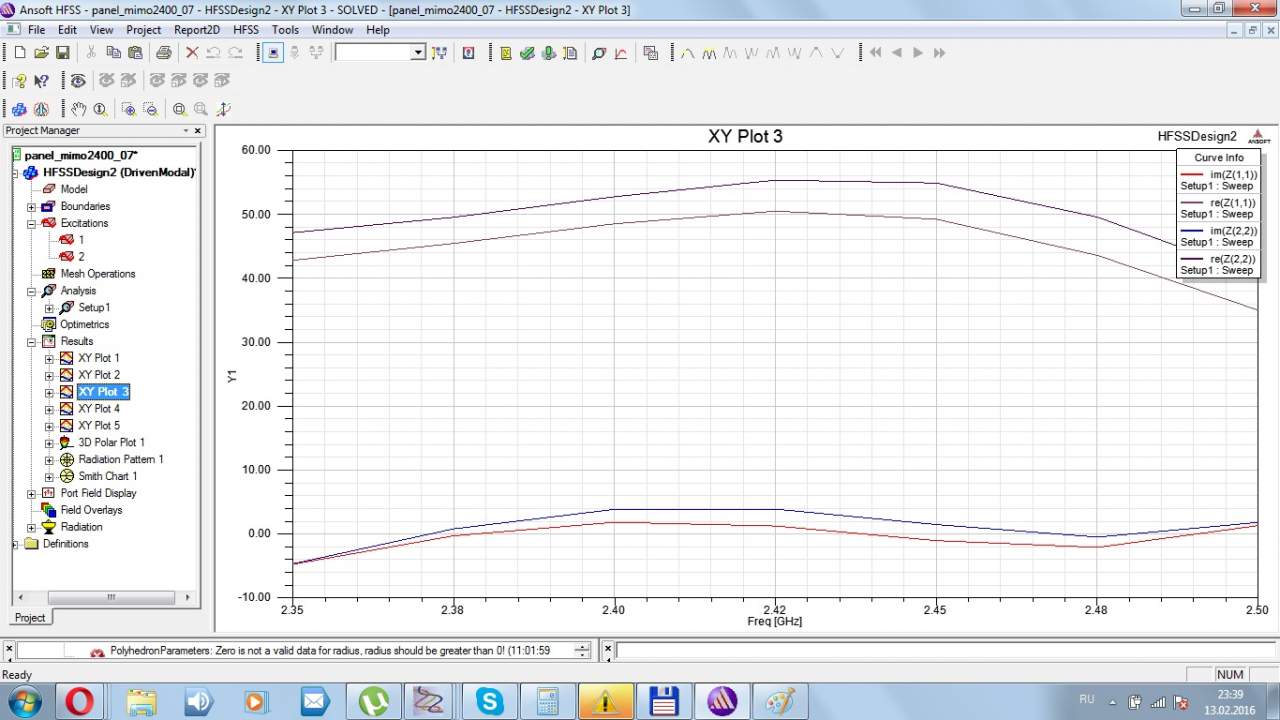The width and height of the screenshot is (1280, 720).
Task: Open the Paint palette app on the taskbar
Action: click(780, 701)
